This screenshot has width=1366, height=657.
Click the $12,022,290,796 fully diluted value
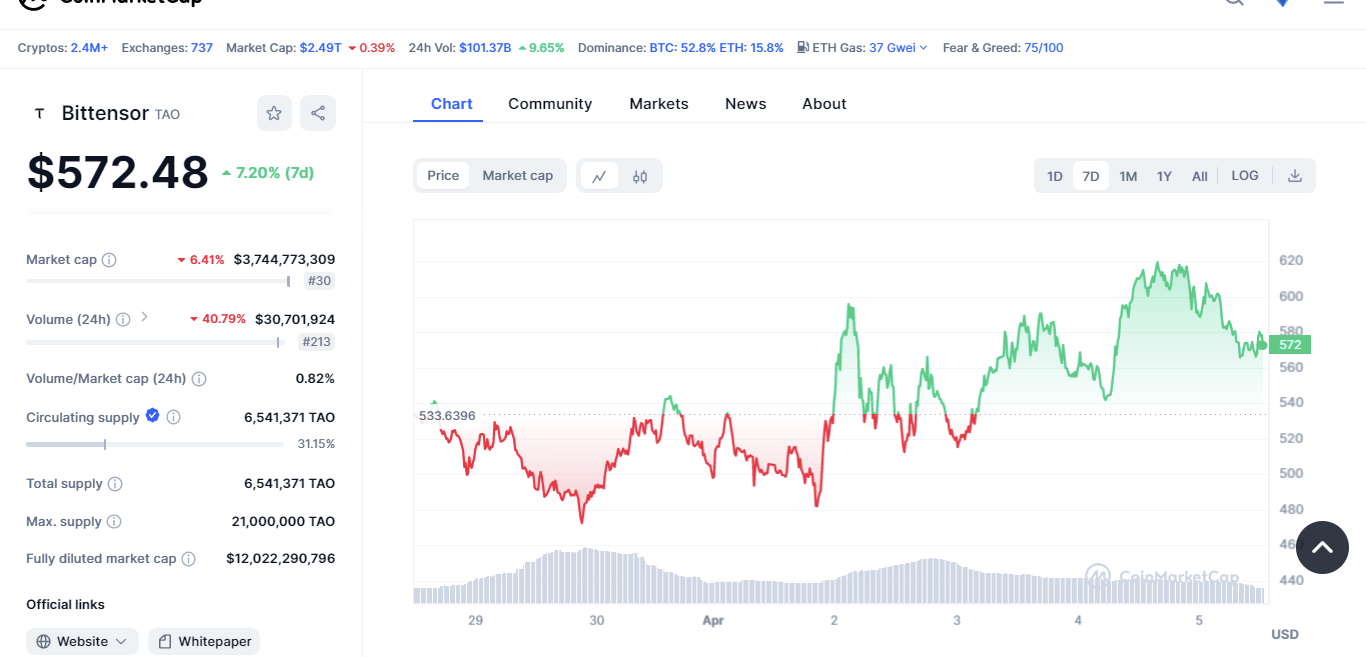pyautogui.click(x=281, y=559)
